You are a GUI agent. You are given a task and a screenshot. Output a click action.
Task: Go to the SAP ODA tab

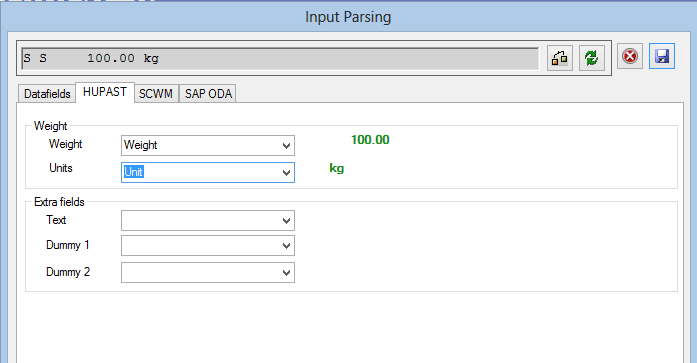pos(208,94)
